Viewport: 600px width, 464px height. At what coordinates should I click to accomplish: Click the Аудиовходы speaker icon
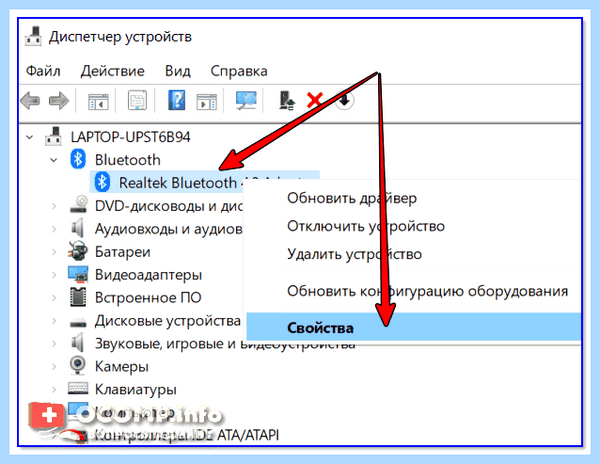coord(78,228)
